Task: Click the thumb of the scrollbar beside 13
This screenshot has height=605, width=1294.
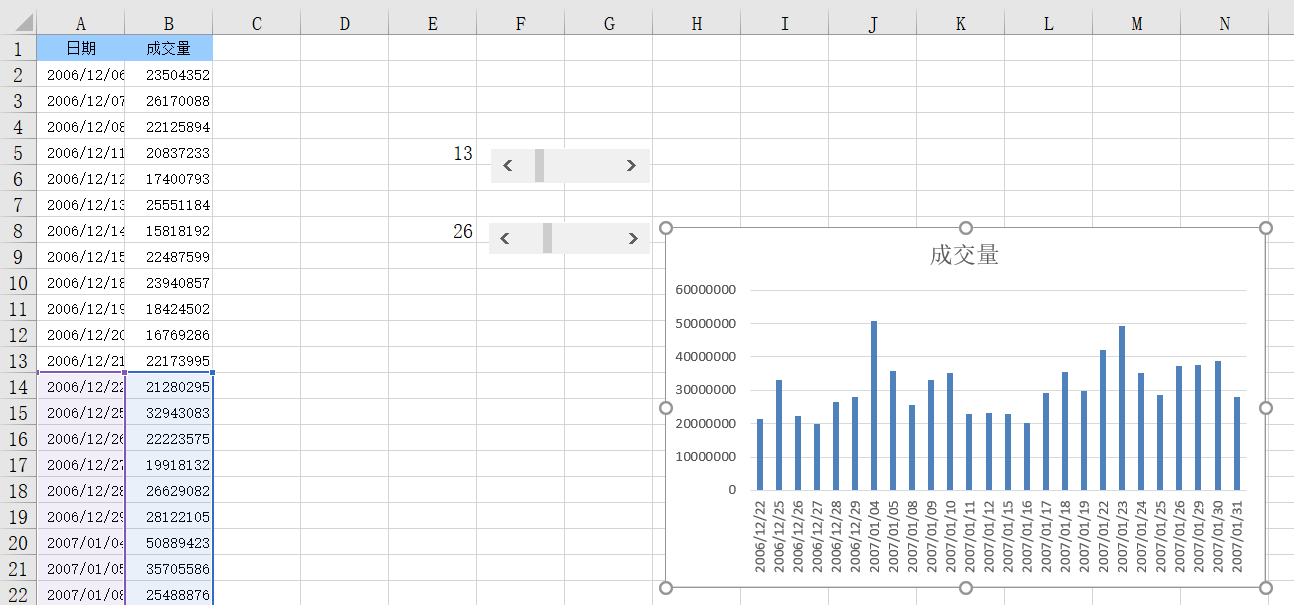Action: [539, 166]
